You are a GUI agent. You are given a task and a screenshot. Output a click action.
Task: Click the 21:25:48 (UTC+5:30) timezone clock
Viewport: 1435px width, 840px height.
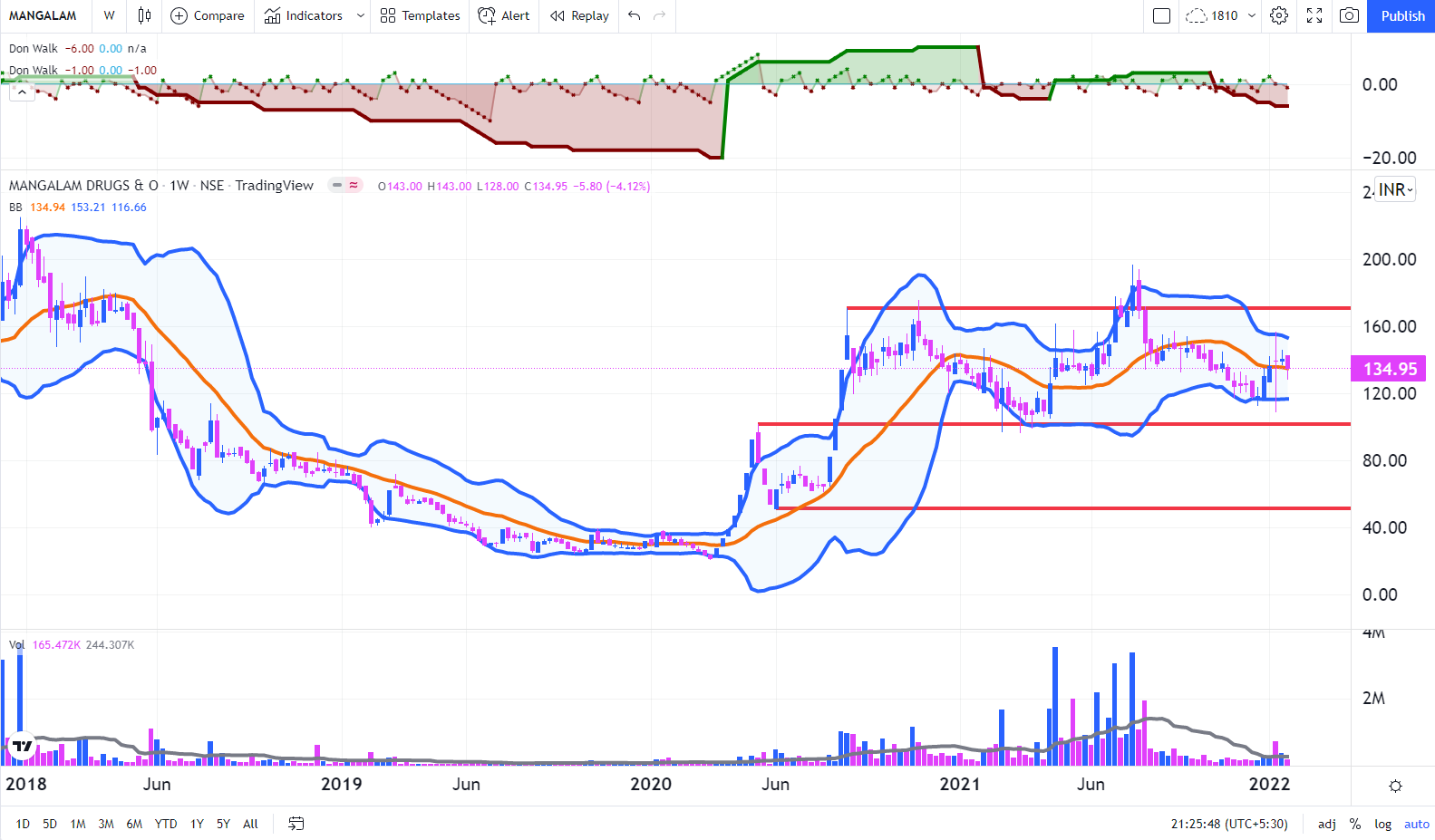[x=1229, y=824]
